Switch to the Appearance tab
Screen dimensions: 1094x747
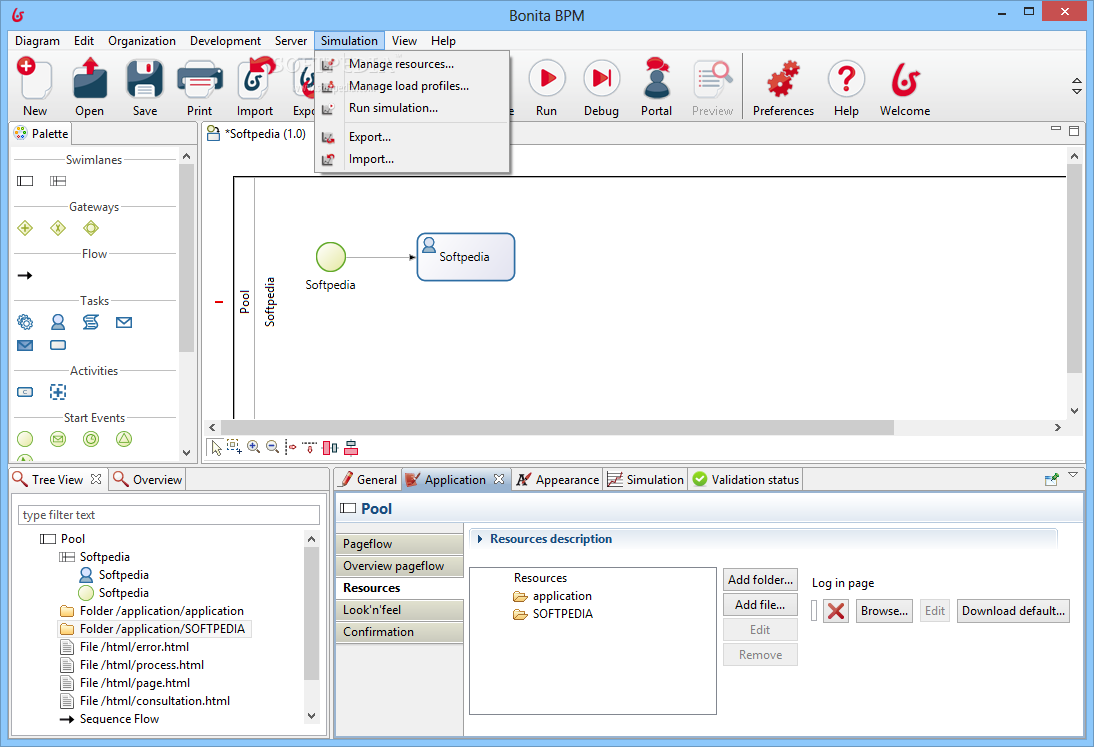pos(557,480)
